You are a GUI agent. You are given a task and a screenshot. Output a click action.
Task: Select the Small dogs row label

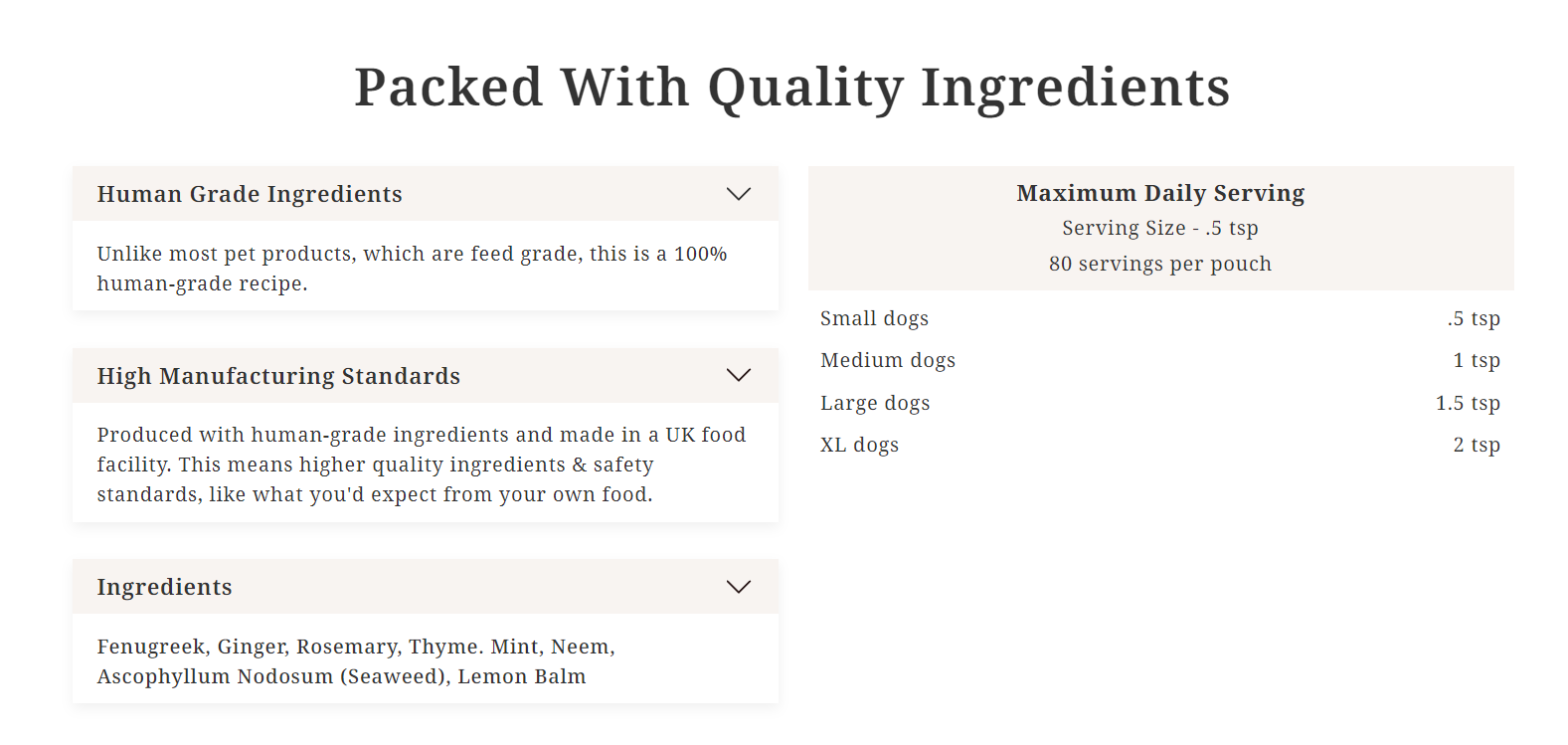pyautogui.click(x=874, y=318)
